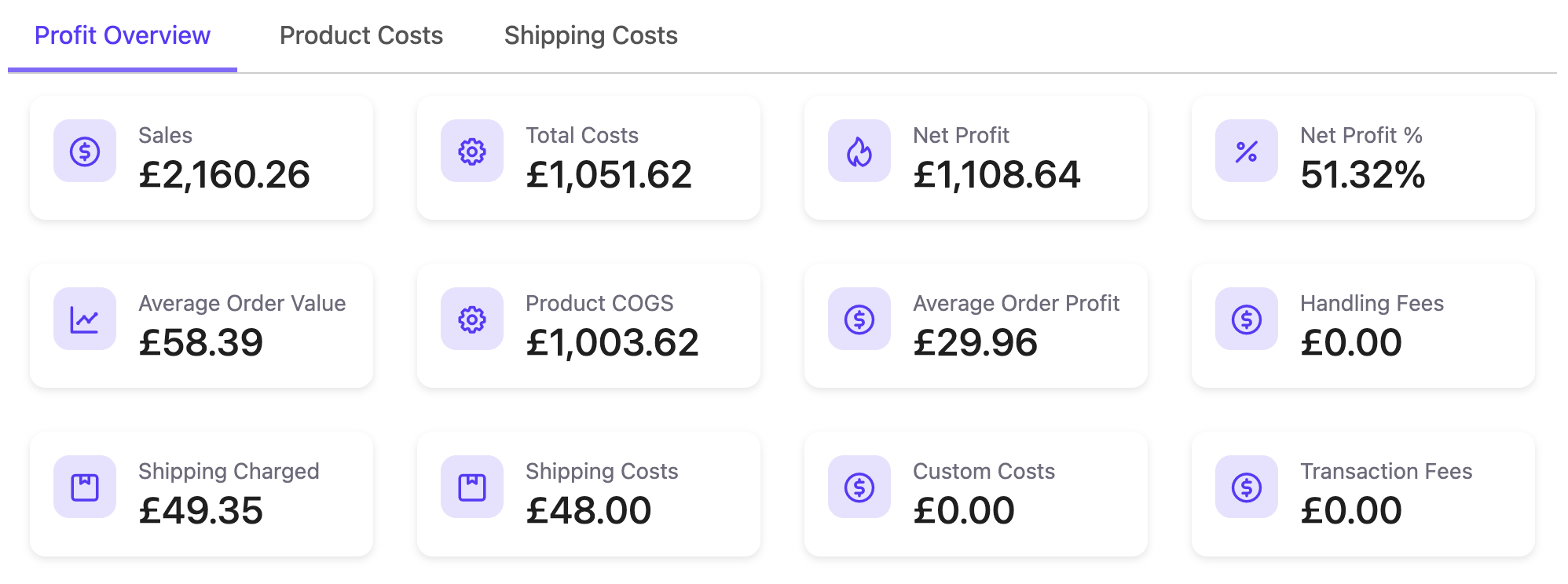Click the dollar icon beside Sales
The width and height of the screenshot is (1568, 584).
click(85, 151)
